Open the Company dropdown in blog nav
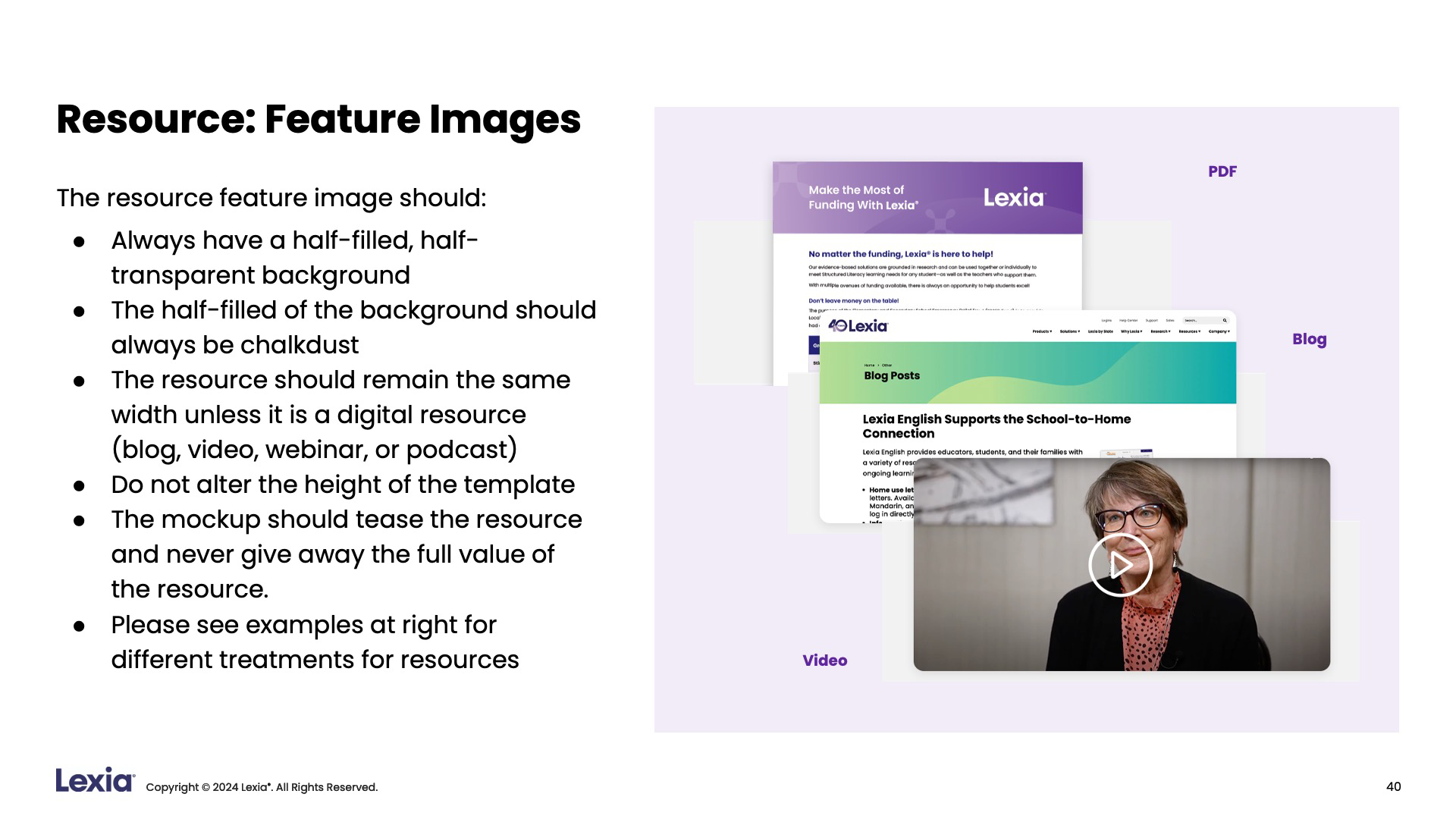1456x819 pixels. [1219, 331]
